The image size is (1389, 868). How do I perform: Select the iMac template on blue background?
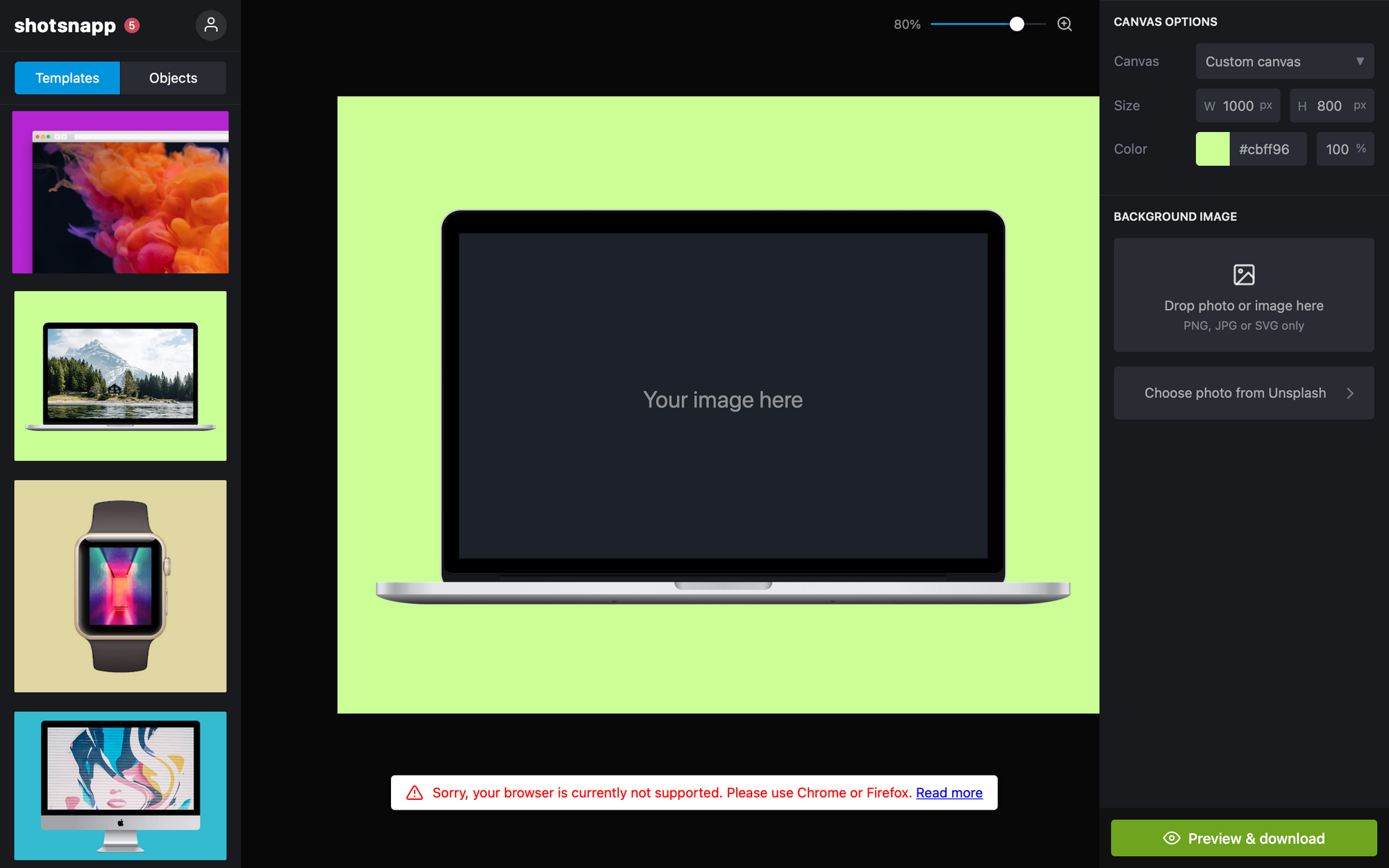pyautogui.click(x=120, y=785)
